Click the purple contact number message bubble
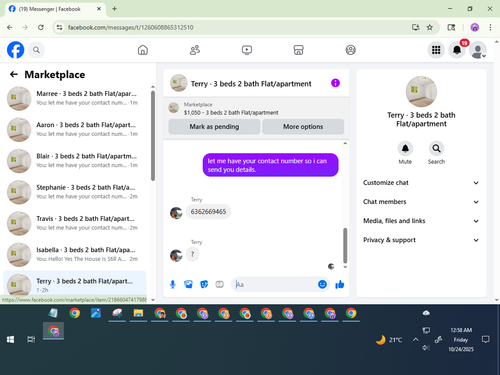The height and width of the screenshot is (375, 500). point(271,165)
